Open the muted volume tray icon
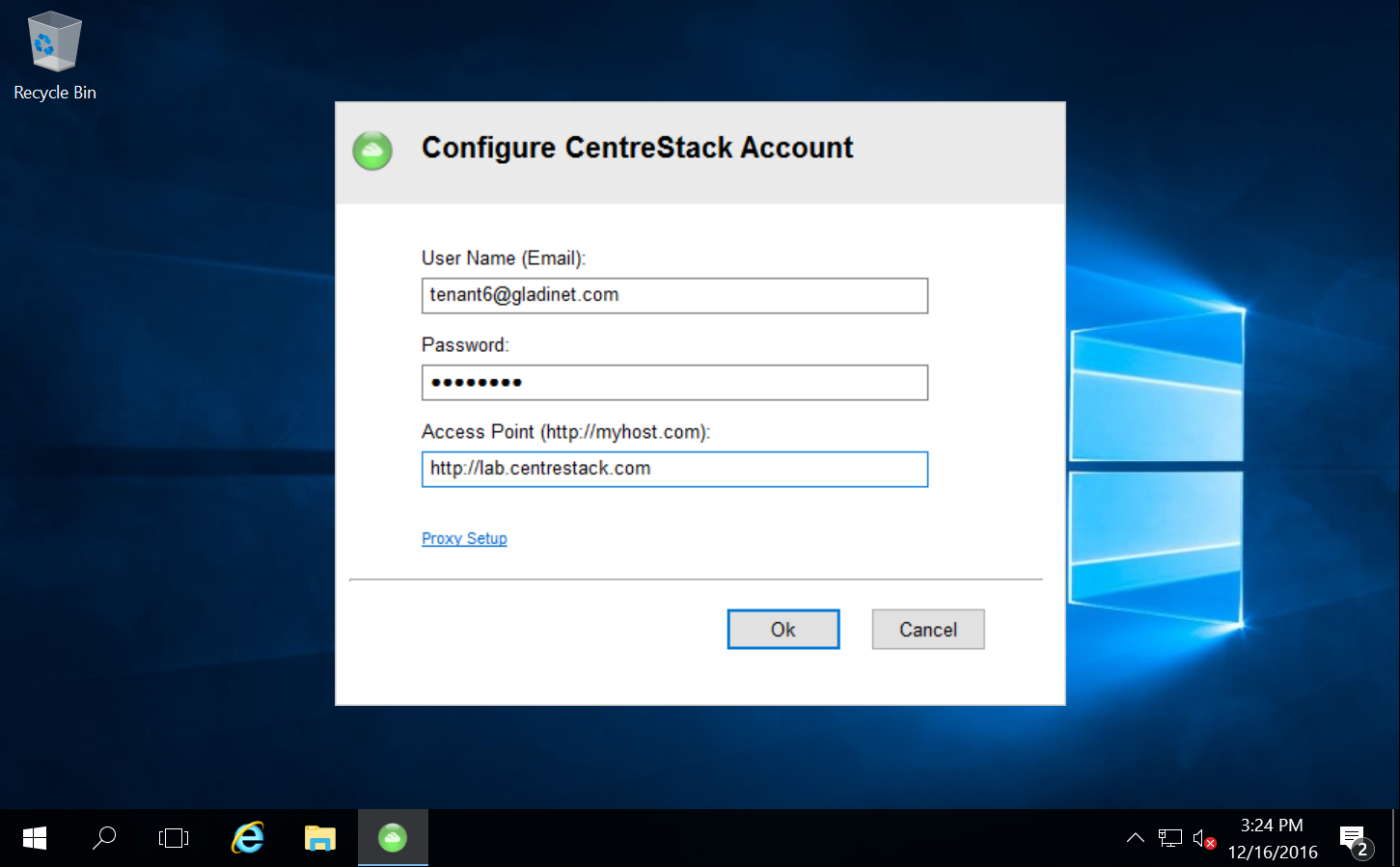This screenshot has width=1400, height=867. [1204, 838]
